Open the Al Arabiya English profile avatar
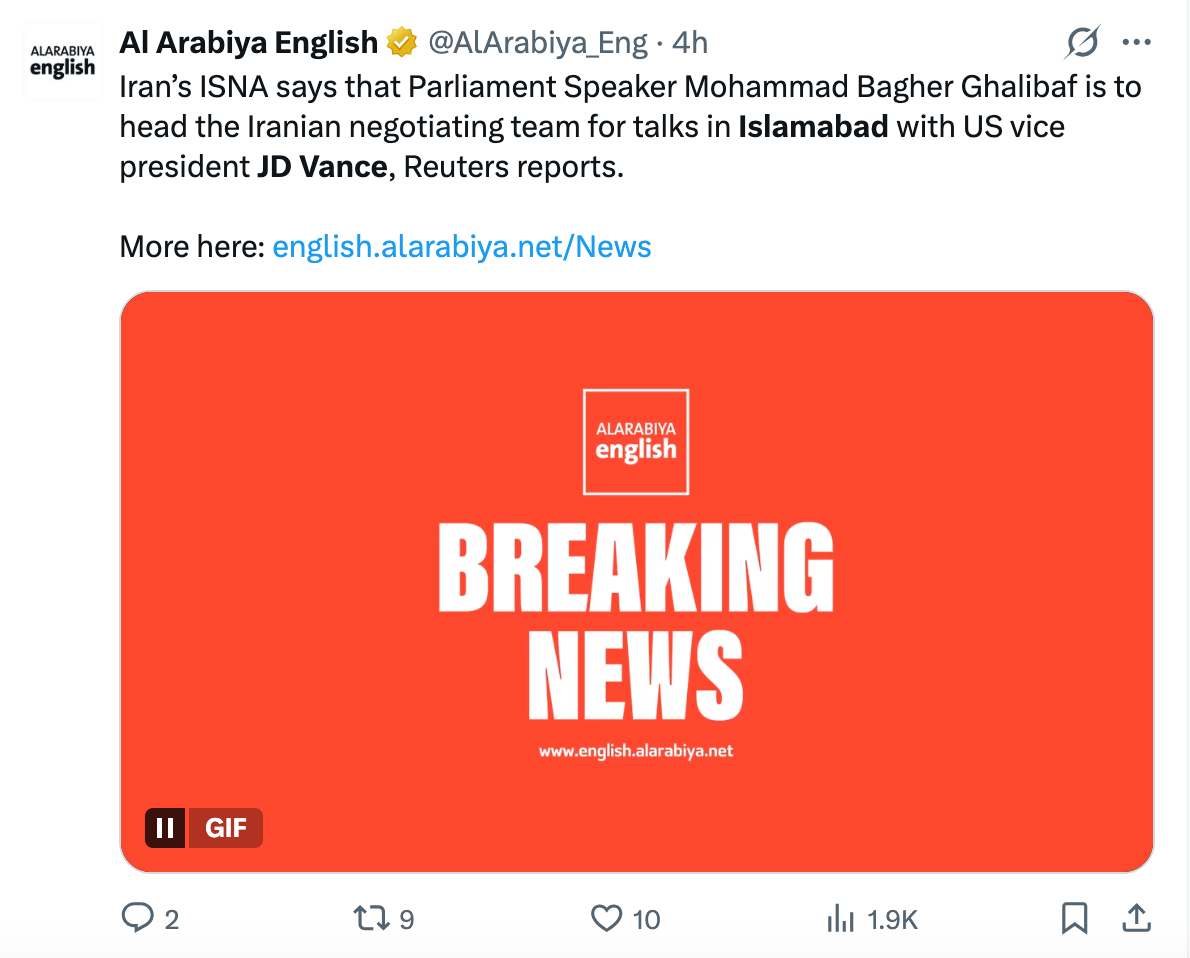Screen dimensions: 1190x958 pyautogui.click(x=63, y=61)
